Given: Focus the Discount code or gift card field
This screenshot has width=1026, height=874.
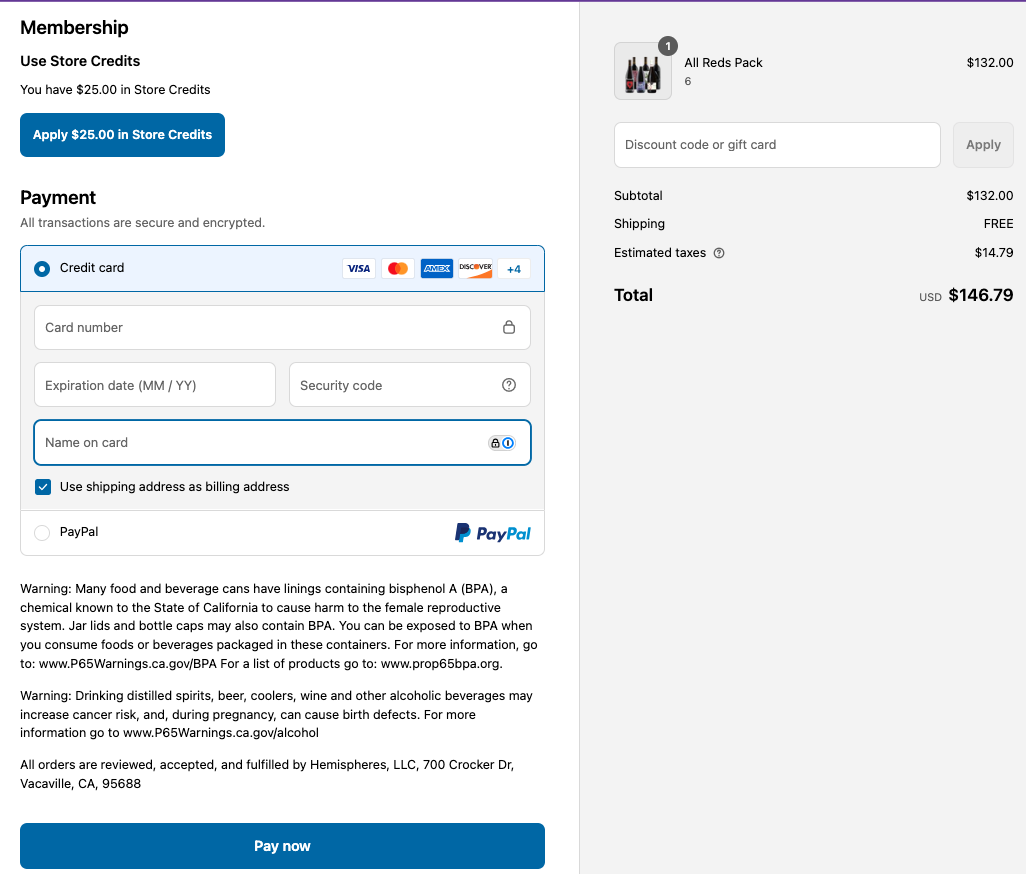Looking at the screenshot, I should (777, 145).
